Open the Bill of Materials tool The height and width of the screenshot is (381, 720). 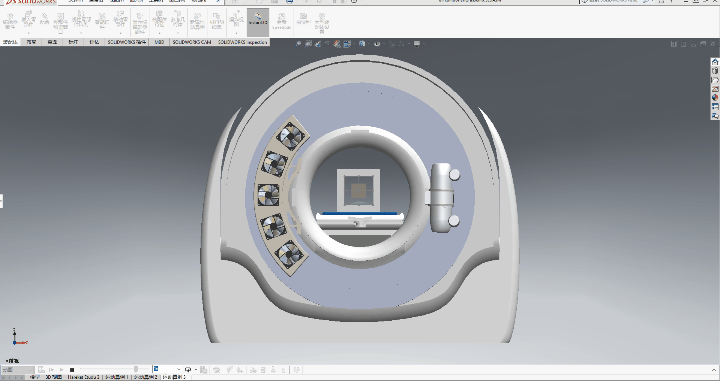(x=216, y=22)
